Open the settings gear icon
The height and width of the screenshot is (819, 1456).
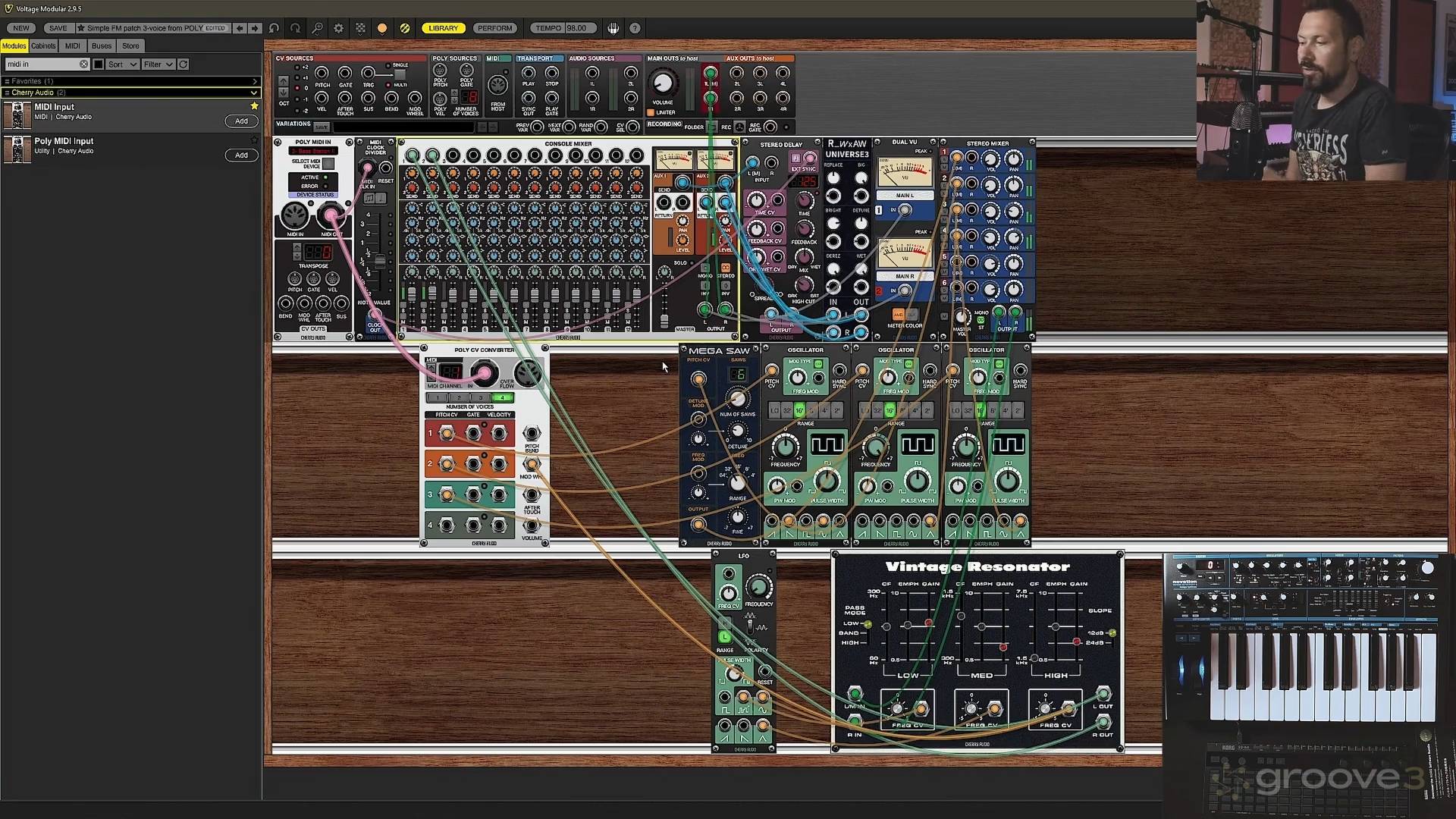point(338,28)
